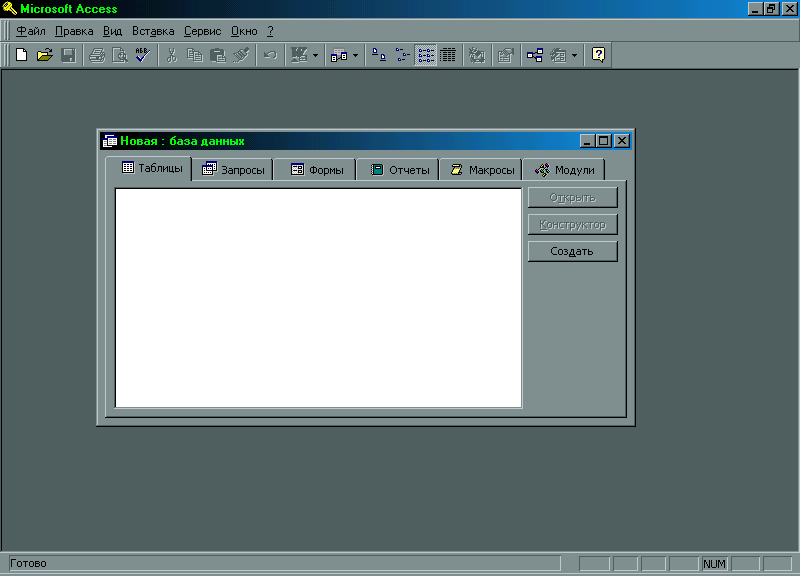Image resolution: width=800 pixels, height=576 pixels.
Task: Click the Открыть button
Action: coord(572,197)
